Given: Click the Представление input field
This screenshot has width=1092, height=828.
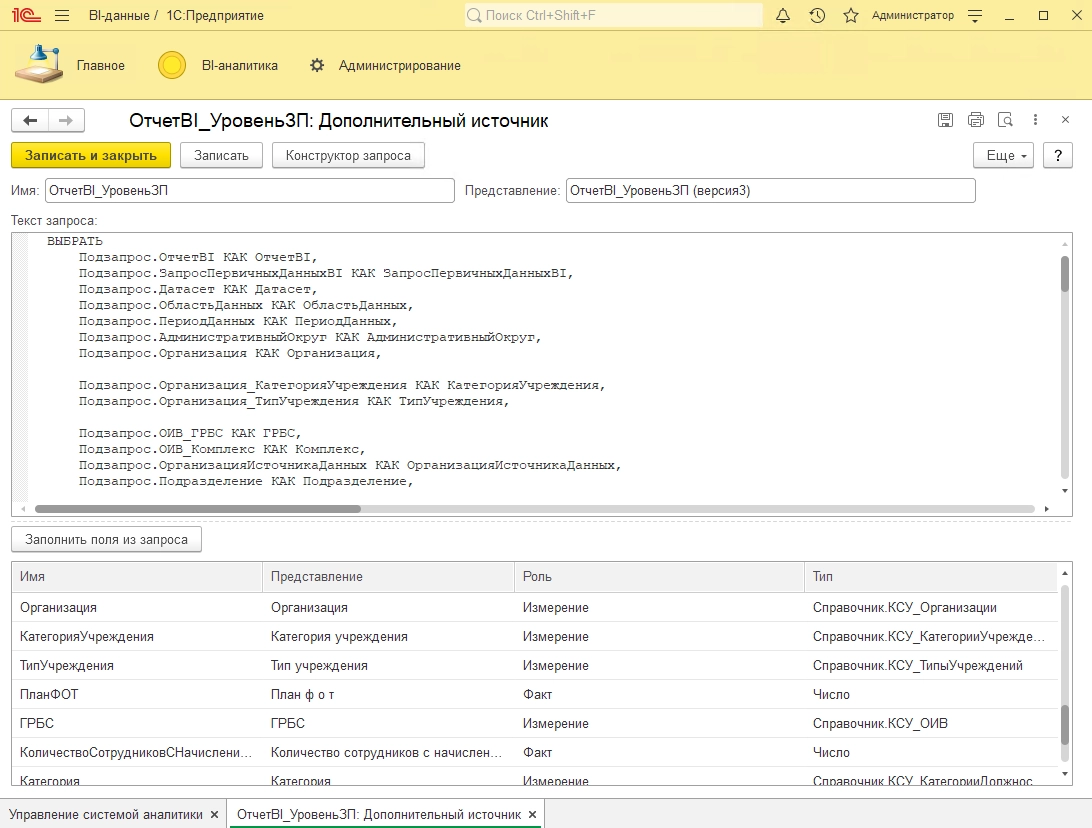Looking at the screenshot, I should 769,190.
